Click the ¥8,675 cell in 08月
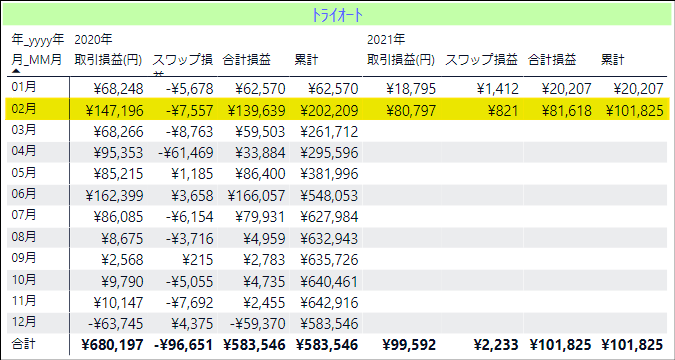Image resolution: width=675 pixels, height=360 pixels. [x=122, y=238]
